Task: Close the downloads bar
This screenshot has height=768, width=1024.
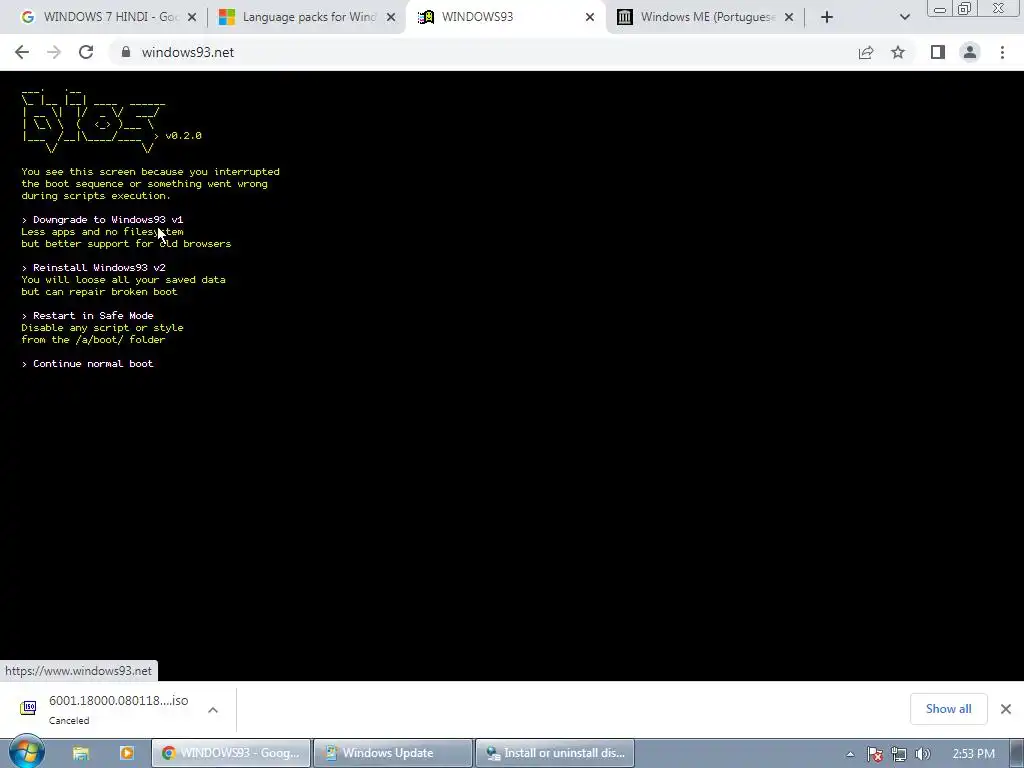Action: click(1006, 709)
